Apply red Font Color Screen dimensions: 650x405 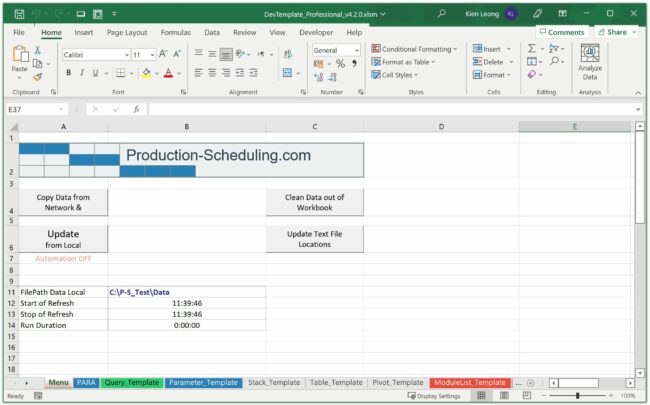coord(168,73)
